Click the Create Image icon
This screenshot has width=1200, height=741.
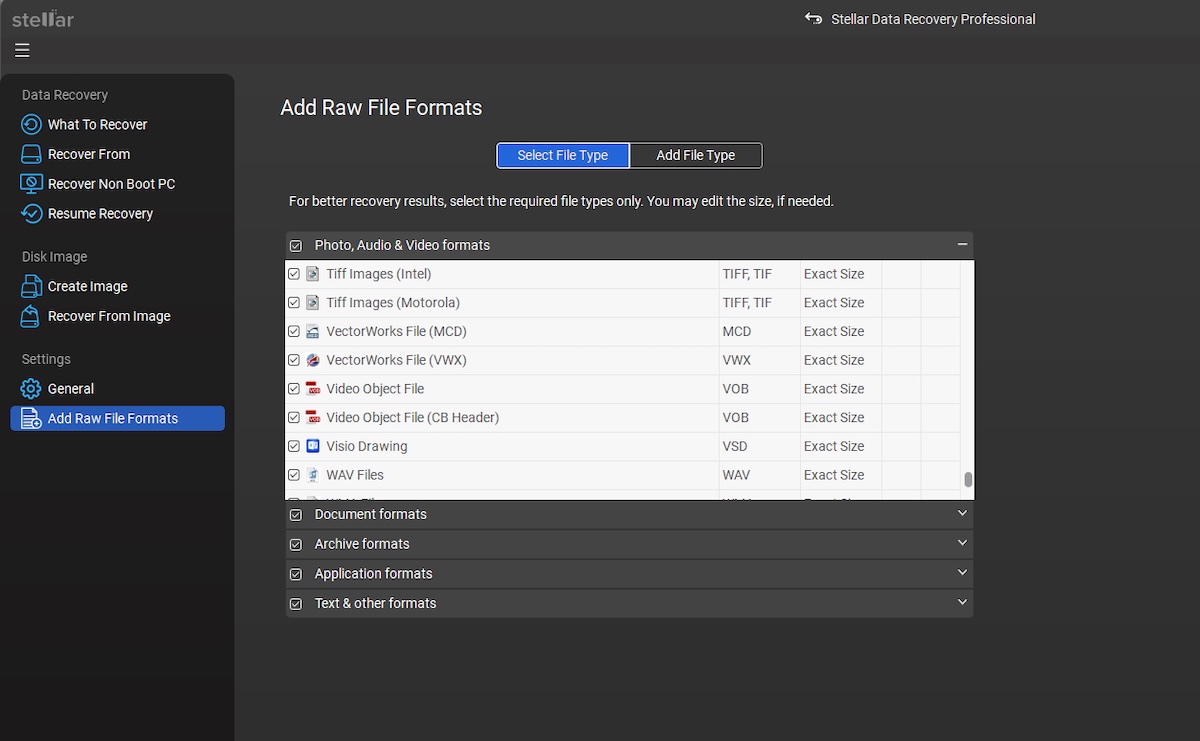coord(31,286)
